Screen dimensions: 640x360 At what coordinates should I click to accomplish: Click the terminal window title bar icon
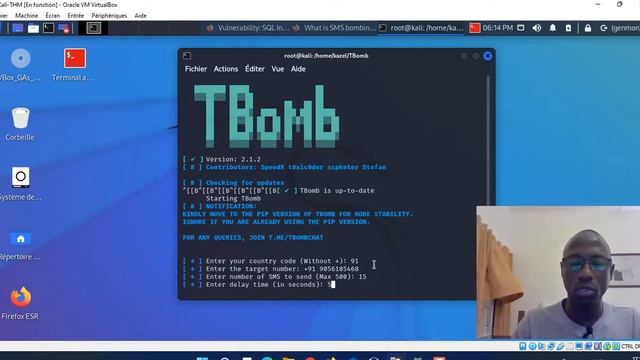[x=187, y=56]
